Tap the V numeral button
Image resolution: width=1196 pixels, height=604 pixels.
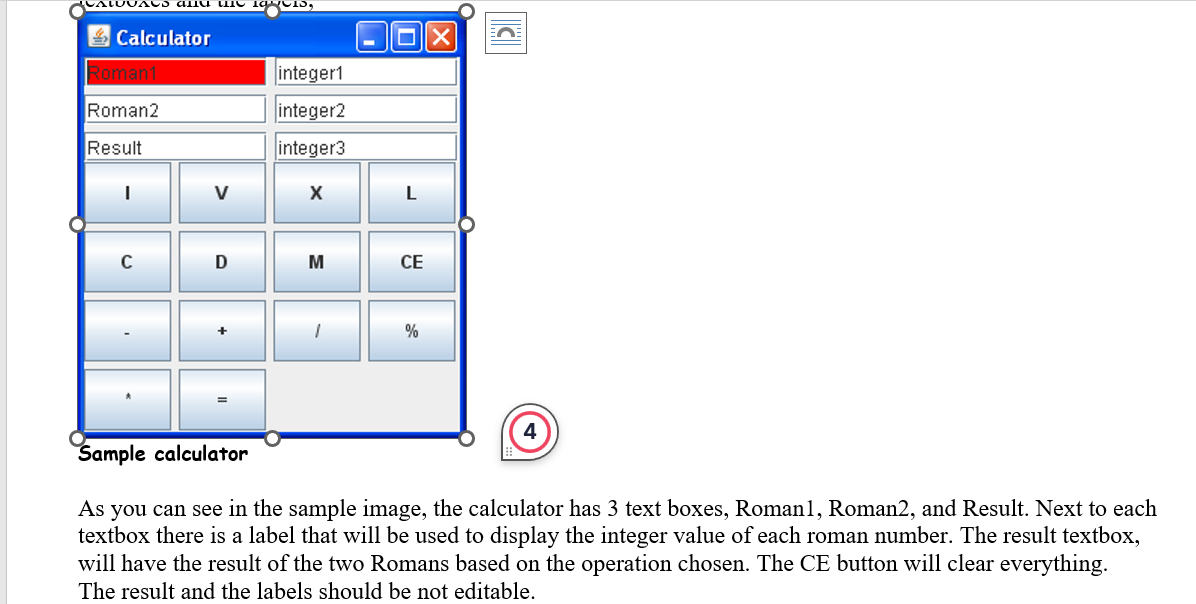pyautogui.click(x=222, y=193)
